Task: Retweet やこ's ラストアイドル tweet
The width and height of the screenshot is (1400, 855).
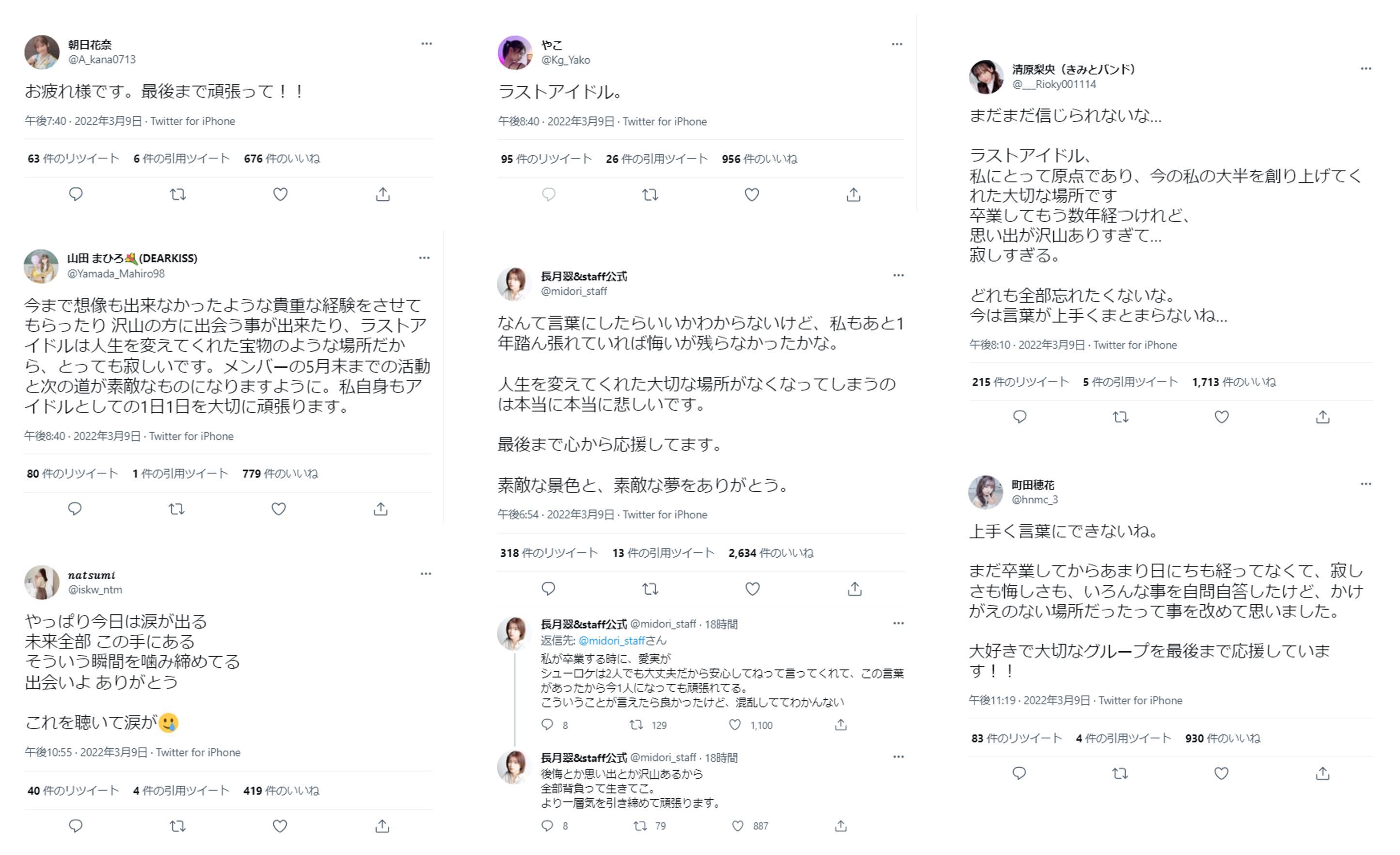Action: point(650,195)
